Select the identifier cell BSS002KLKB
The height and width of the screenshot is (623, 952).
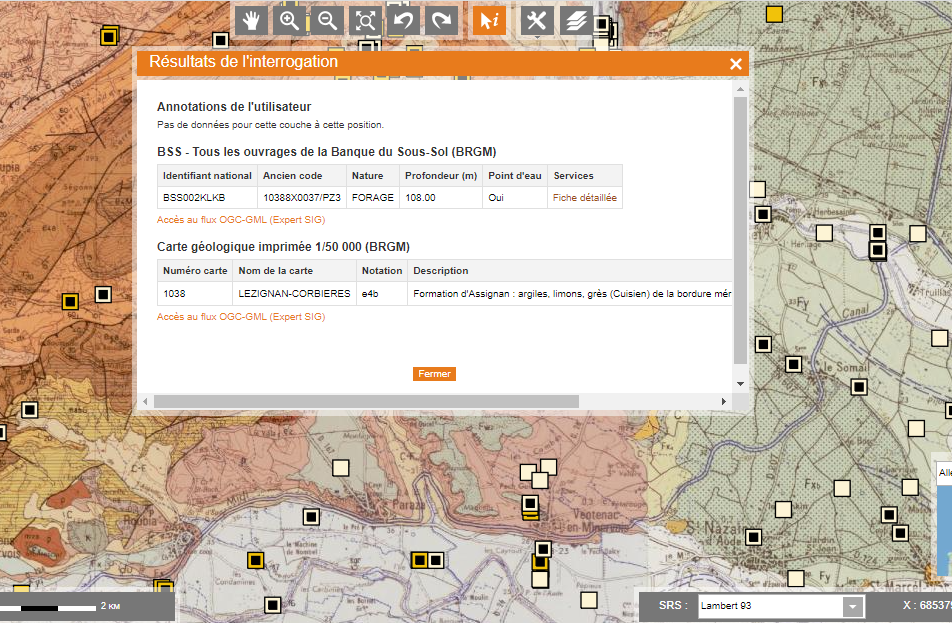pos(207,197)
